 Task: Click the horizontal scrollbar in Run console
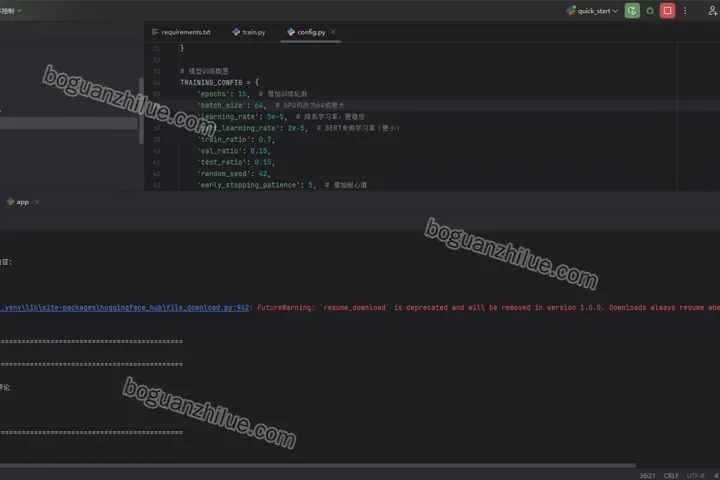(318, 465)
